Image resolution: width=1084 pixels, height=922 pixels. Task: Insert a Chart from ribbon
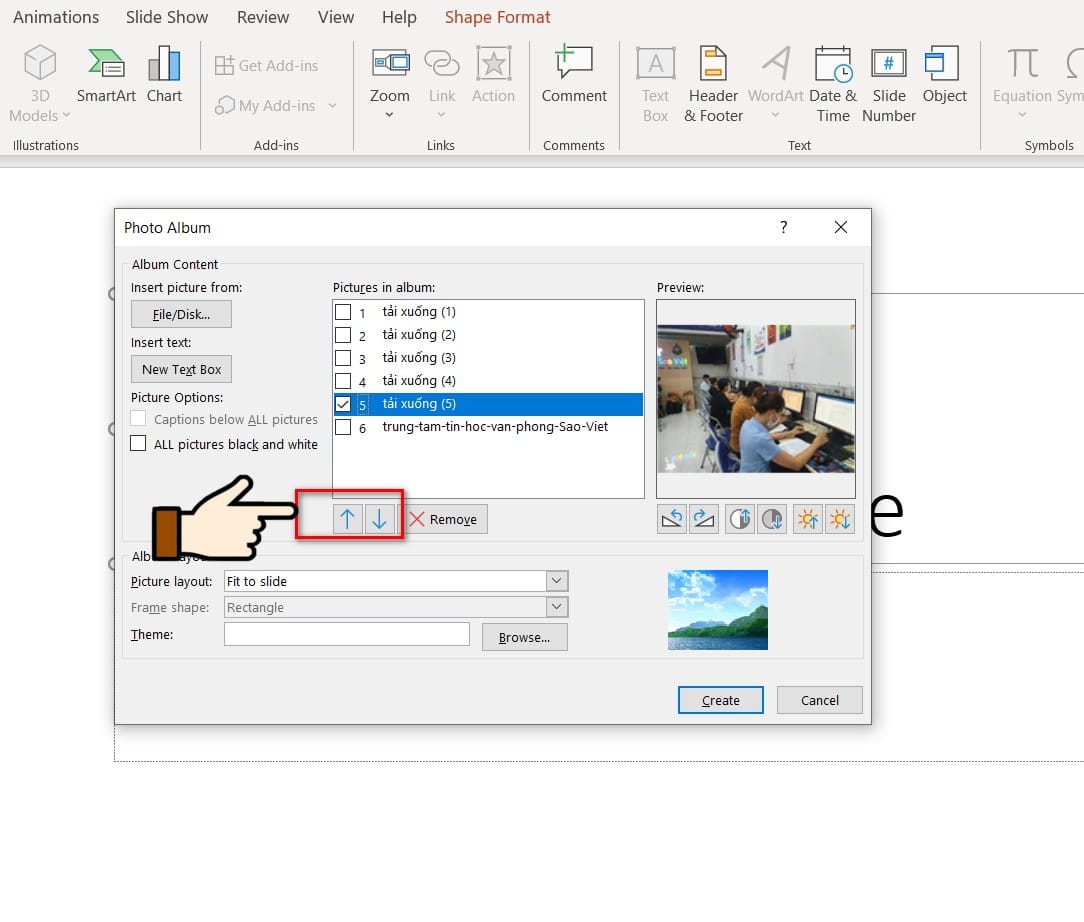[164, 75]
